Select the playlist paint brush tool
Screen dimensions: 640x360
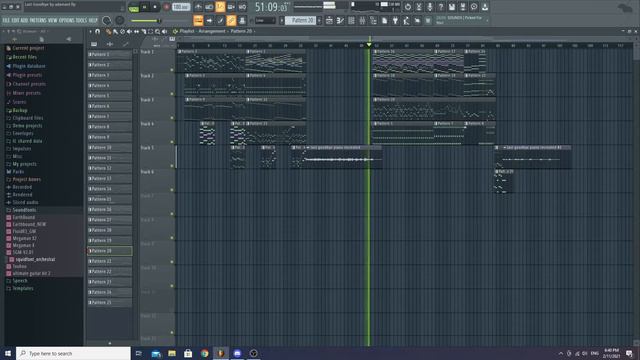(x=116, y=31)
